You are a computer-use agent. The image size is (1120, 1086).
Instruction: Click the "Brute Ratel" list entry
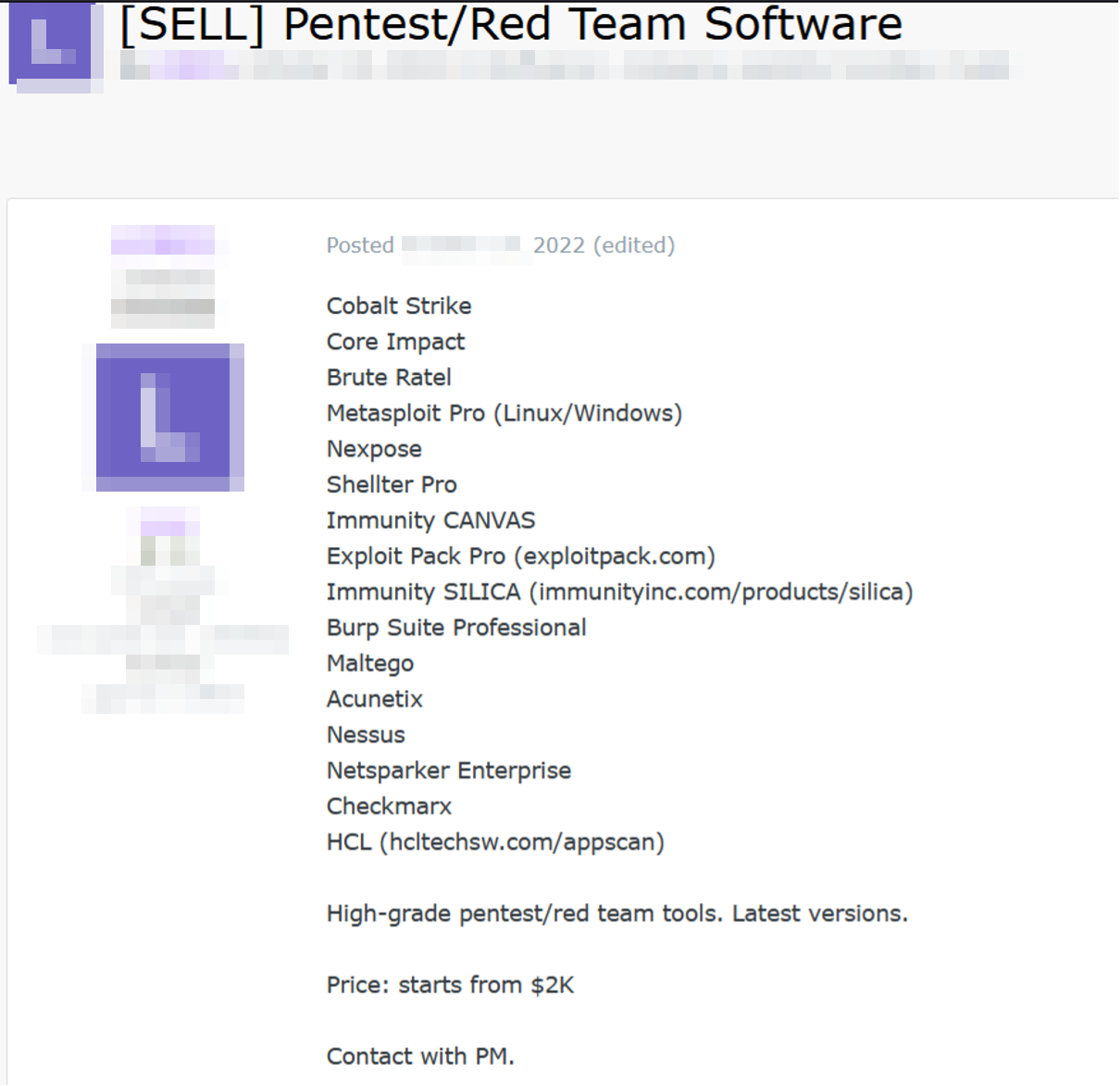pyautogui.click(x=389, y=378)
